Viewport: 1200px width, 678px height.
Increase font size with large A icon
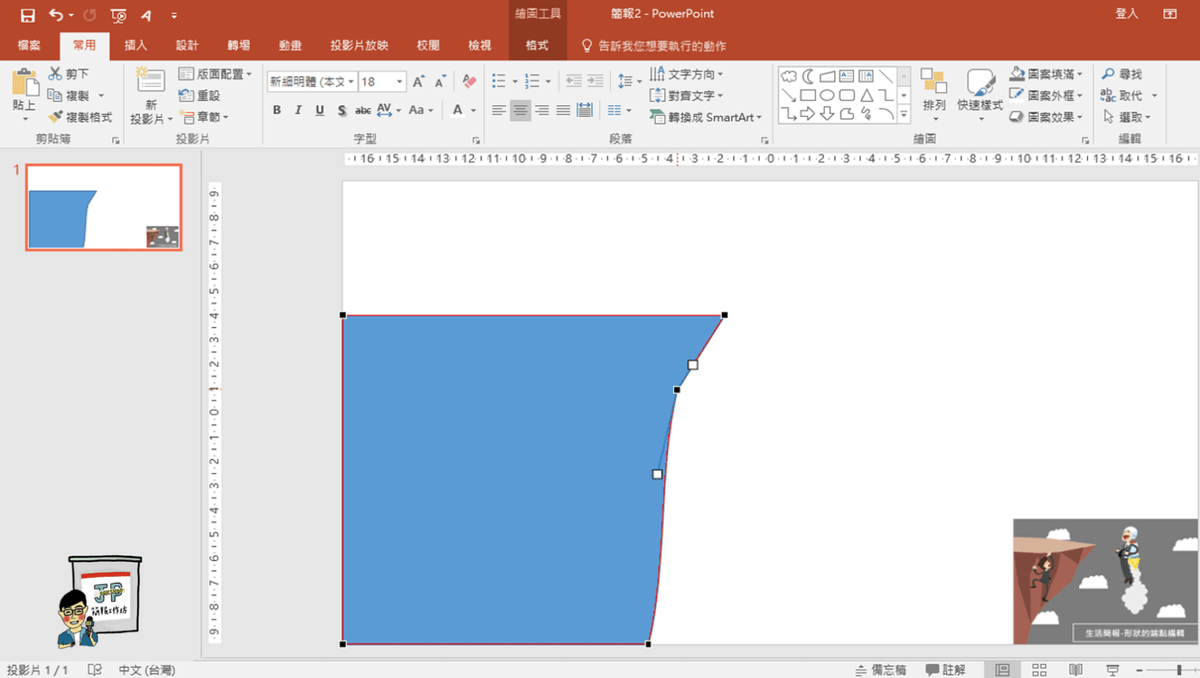[x=419, y=82]
